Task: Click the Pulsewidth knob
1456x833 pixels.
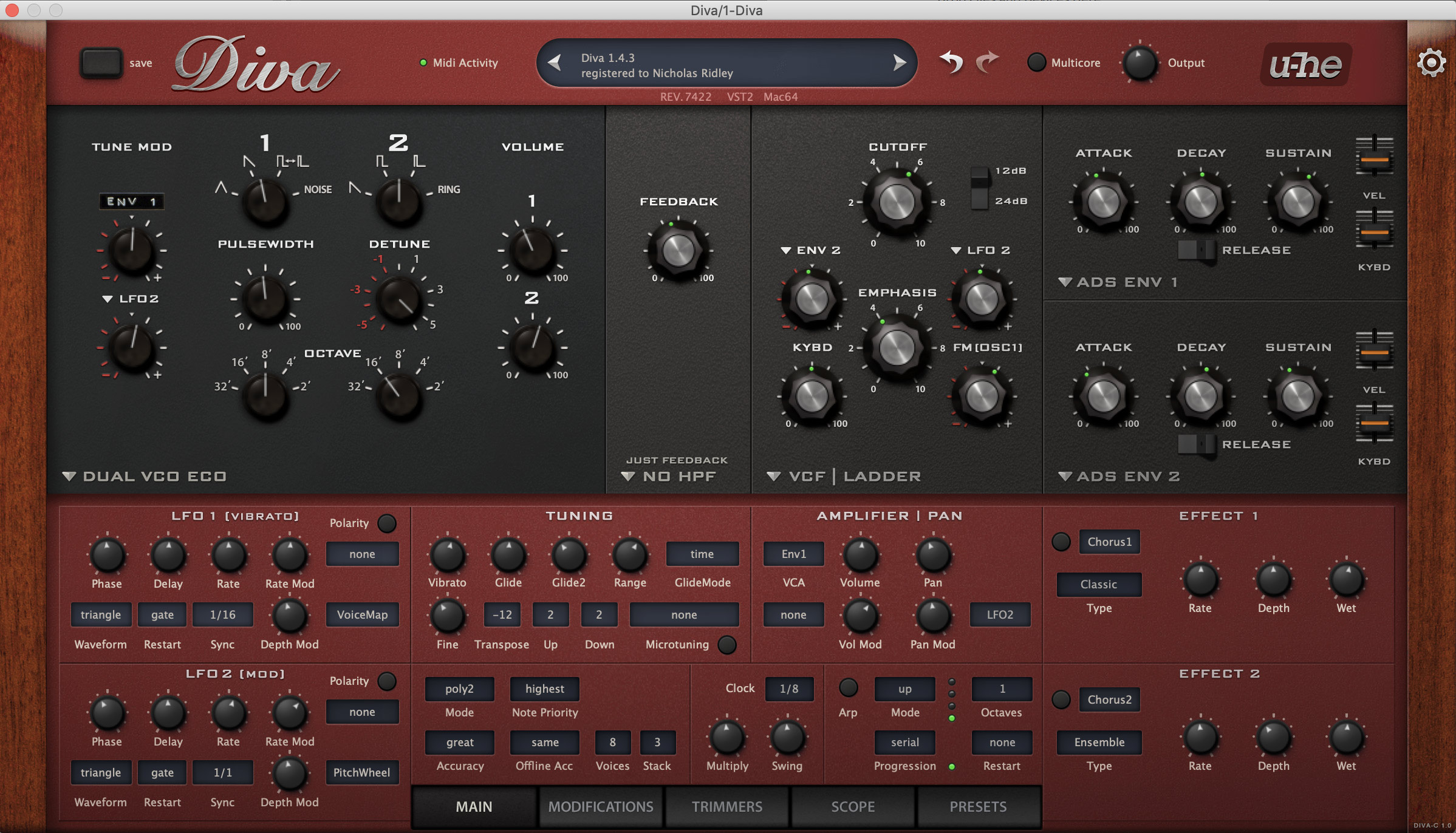Action: pos(265,299)
